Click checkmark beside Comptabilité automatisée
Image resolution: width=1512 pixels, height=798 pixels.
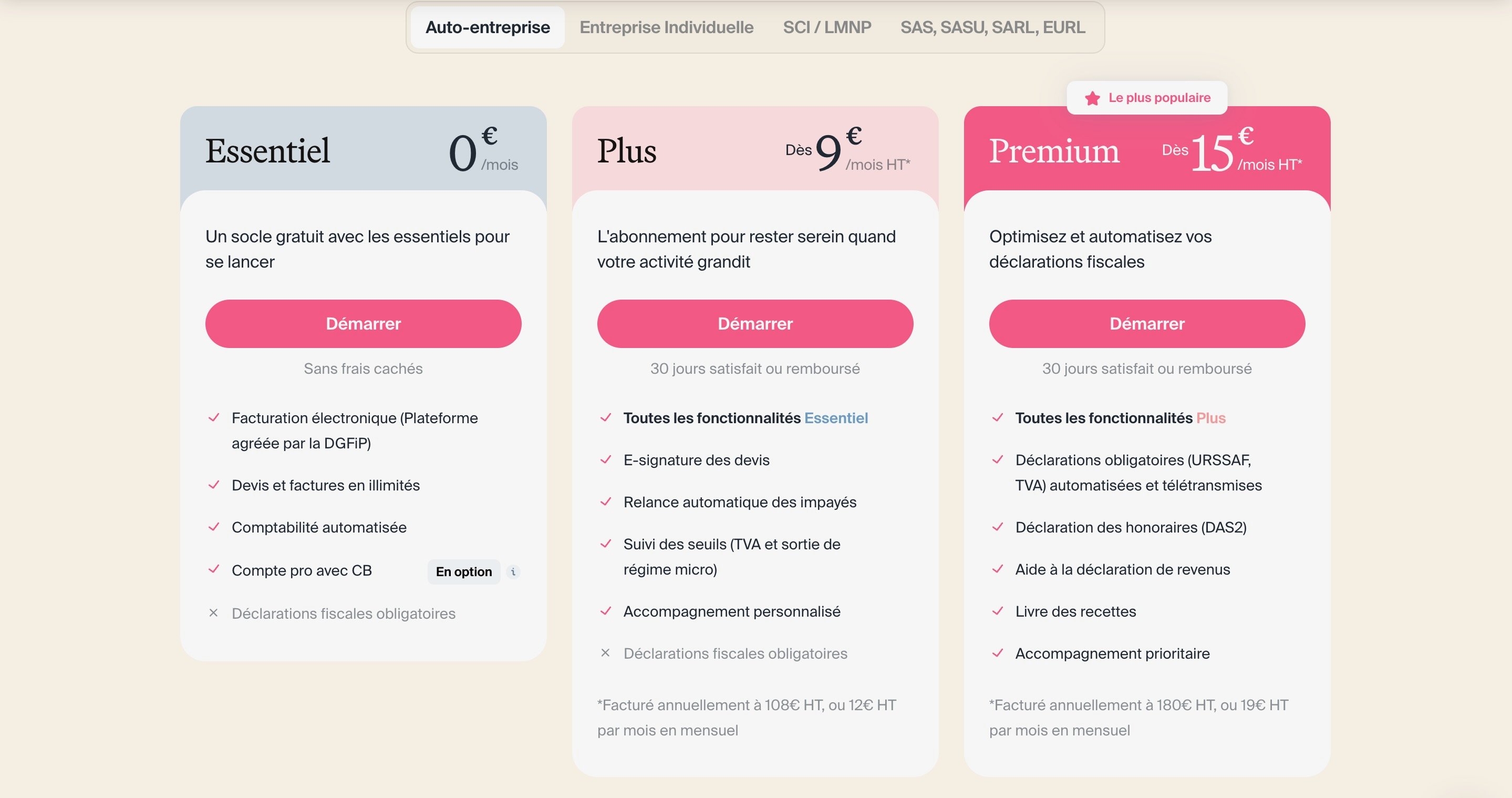pyautogui.click(x=214, y=527)
